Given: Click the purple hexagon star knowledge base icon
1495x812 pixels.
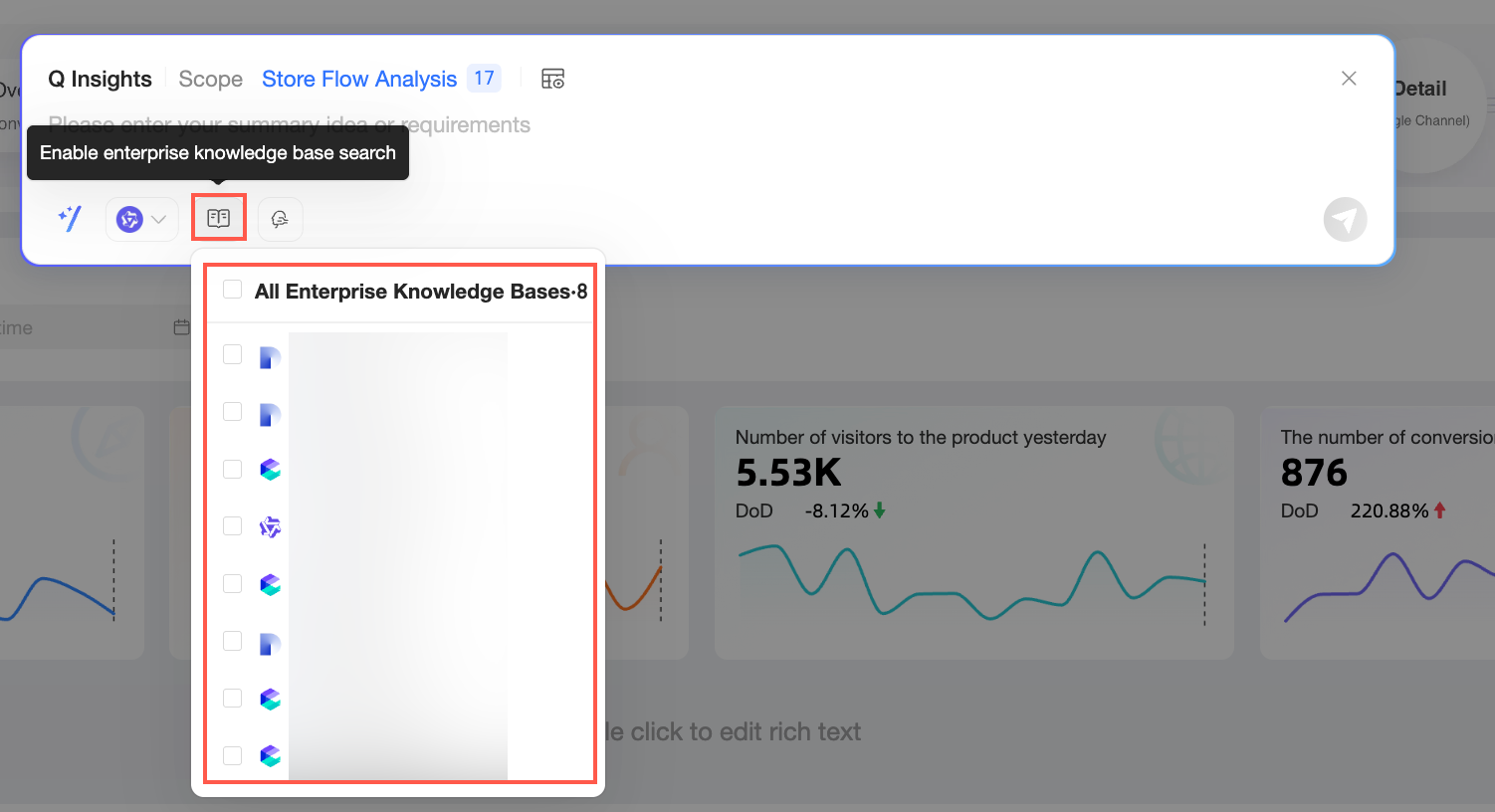Looking at the screenshot, I should [270, 526].
